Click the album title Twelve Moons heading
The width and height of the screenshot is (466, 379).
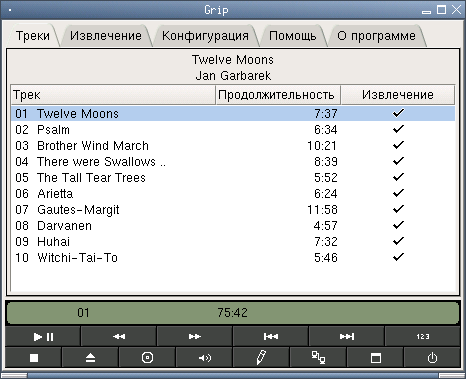tap(233, 60)
